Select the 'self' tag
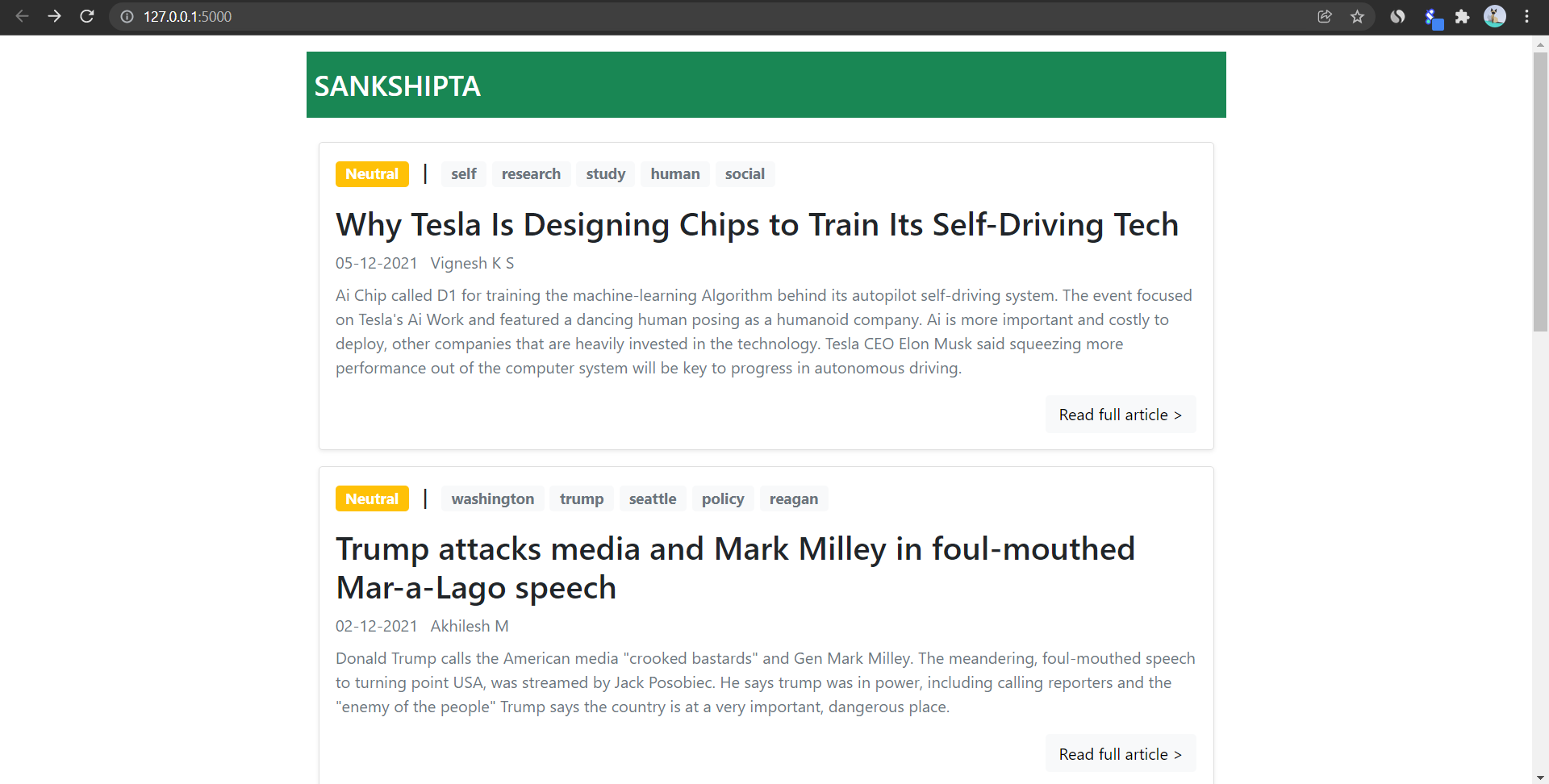 pyautogui.click(x=464, y=174)
